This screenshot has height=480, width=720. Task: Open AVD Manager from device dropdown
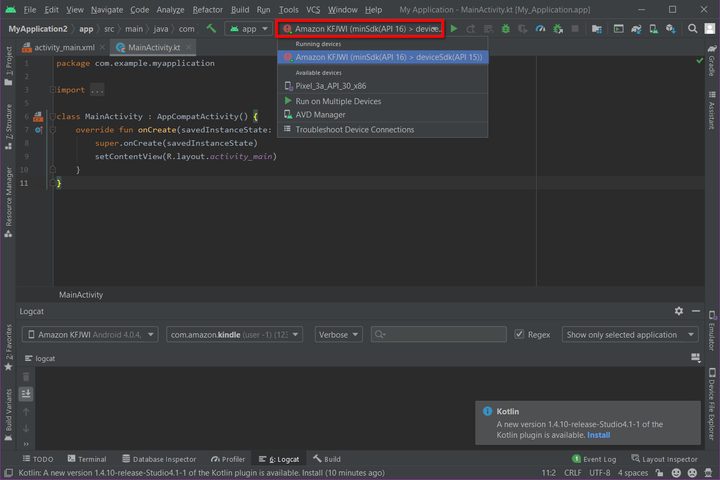coord(382,115)
